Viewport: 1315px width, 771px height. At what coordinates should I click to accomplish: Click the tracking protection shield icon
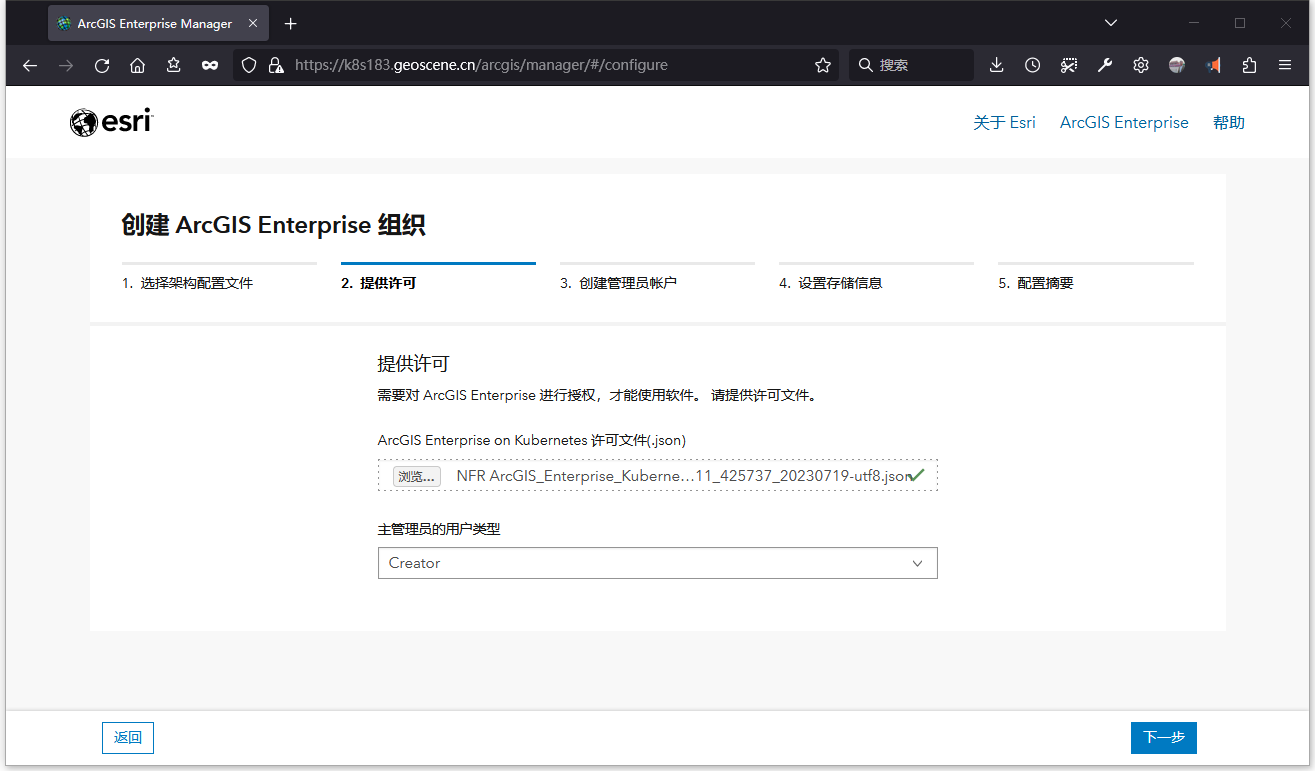click(250, 65)
